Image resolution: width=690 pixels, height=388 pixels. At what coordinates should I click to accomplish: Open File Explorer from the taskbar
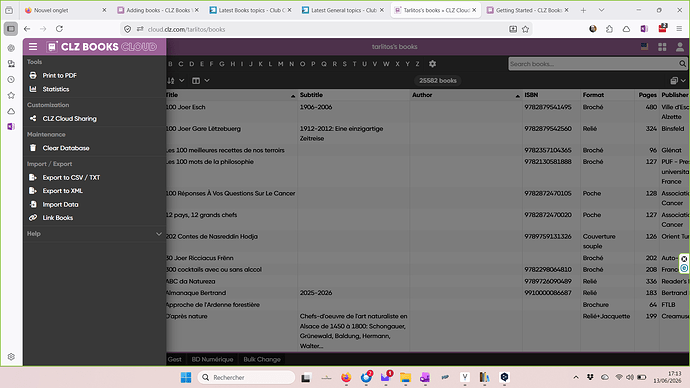(x=405, y=377)
